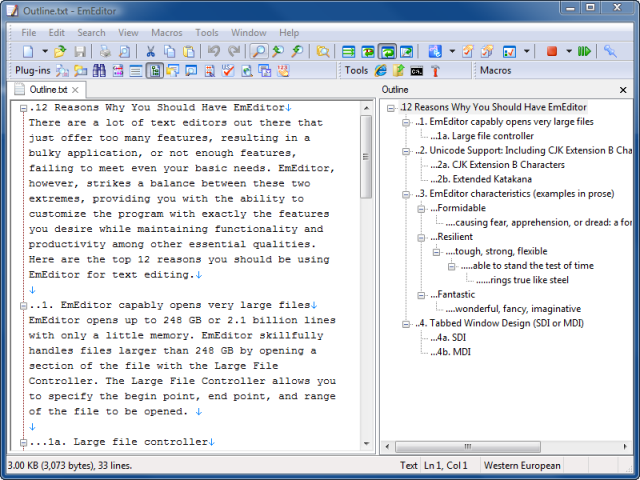Click the Projects plug-in icon
640x480 pixels.
tap(173, 71)
